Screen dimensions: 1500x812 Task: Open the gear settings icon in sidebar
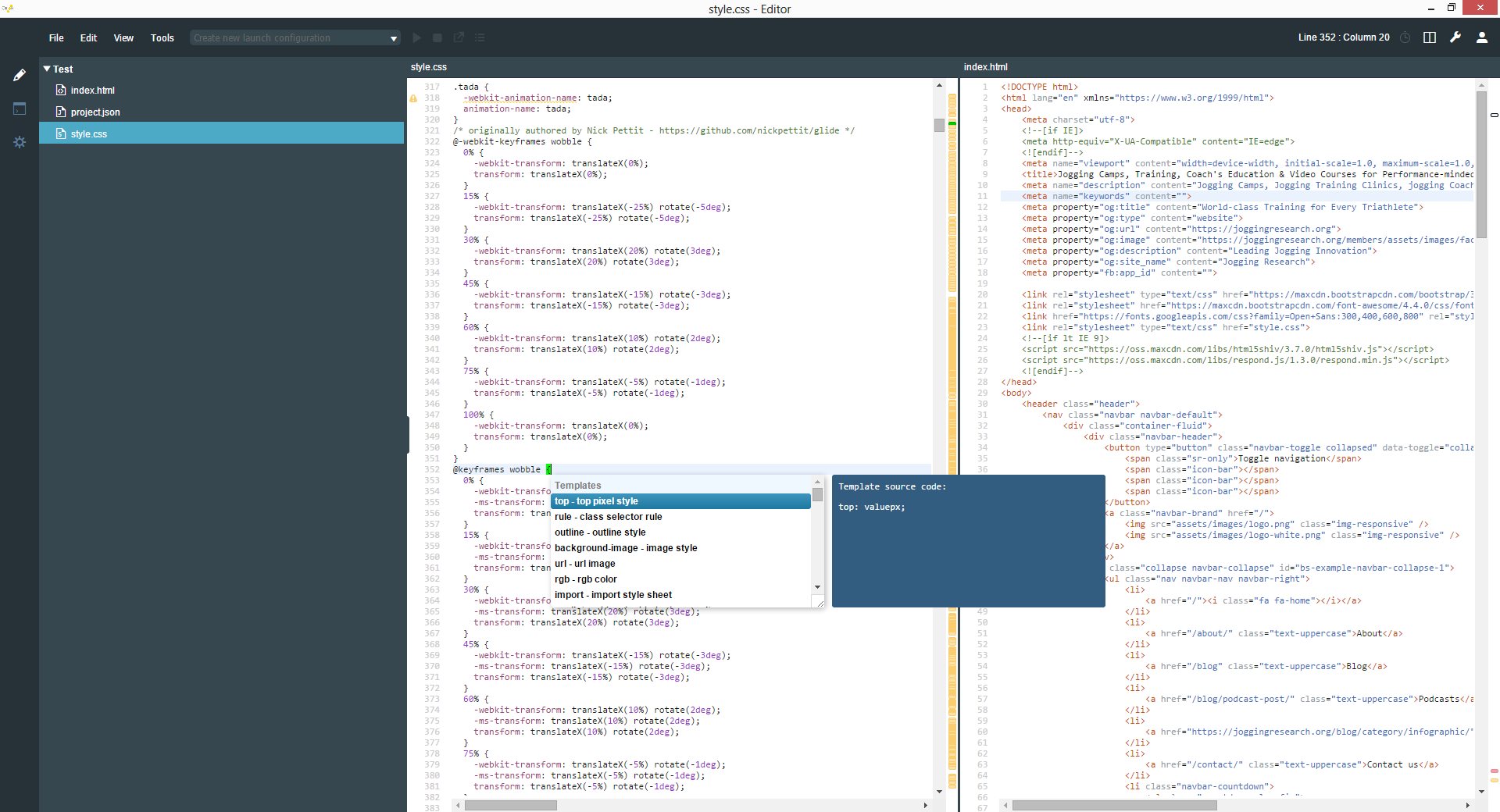tap(20, 142)
